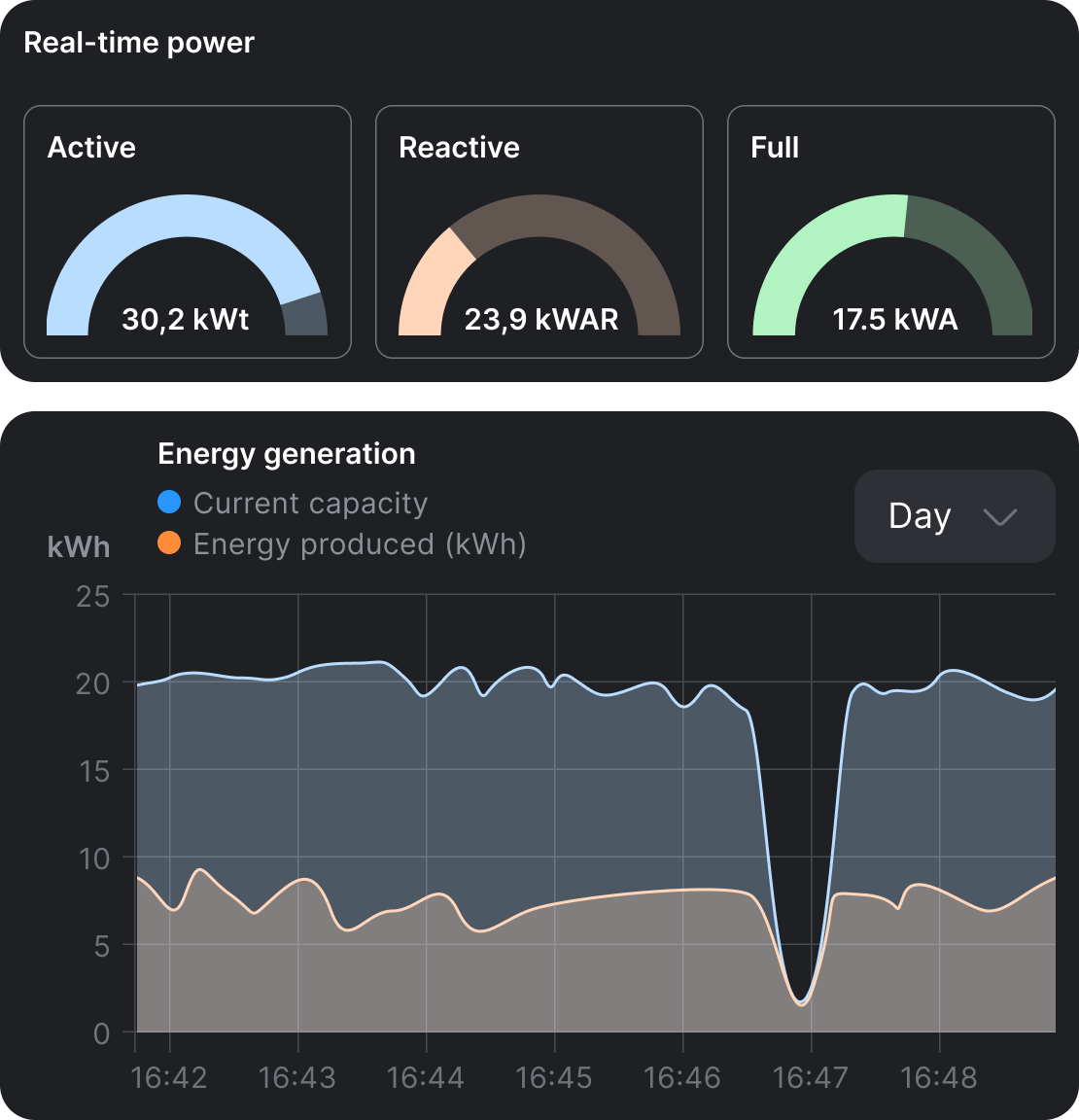
Task: Click the chevron arrow beside Day
Action: pyautogui.click(x=999, y=516)
